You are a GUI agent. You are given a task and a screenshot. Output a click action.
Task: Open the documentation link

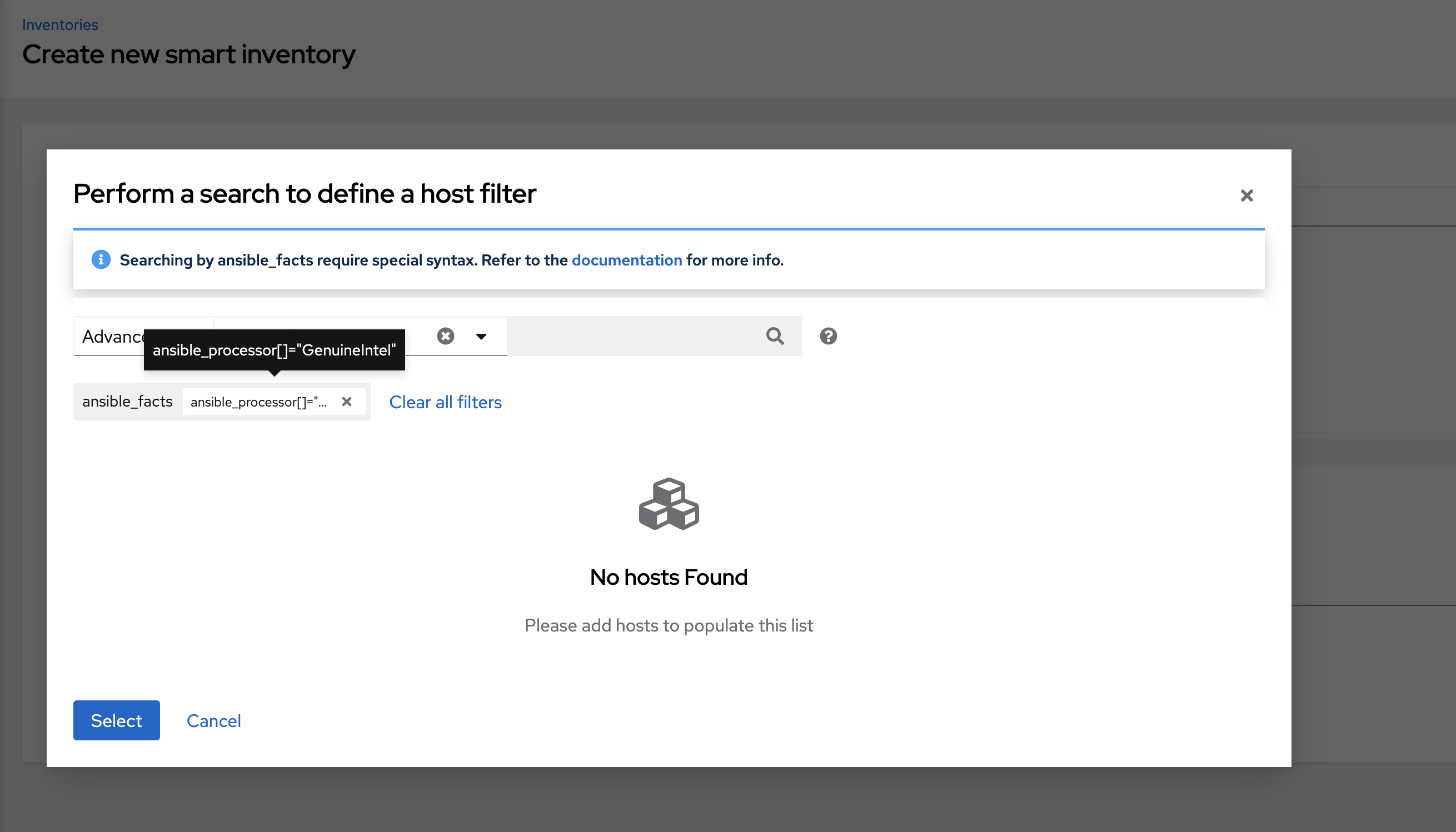coord(626,260)
